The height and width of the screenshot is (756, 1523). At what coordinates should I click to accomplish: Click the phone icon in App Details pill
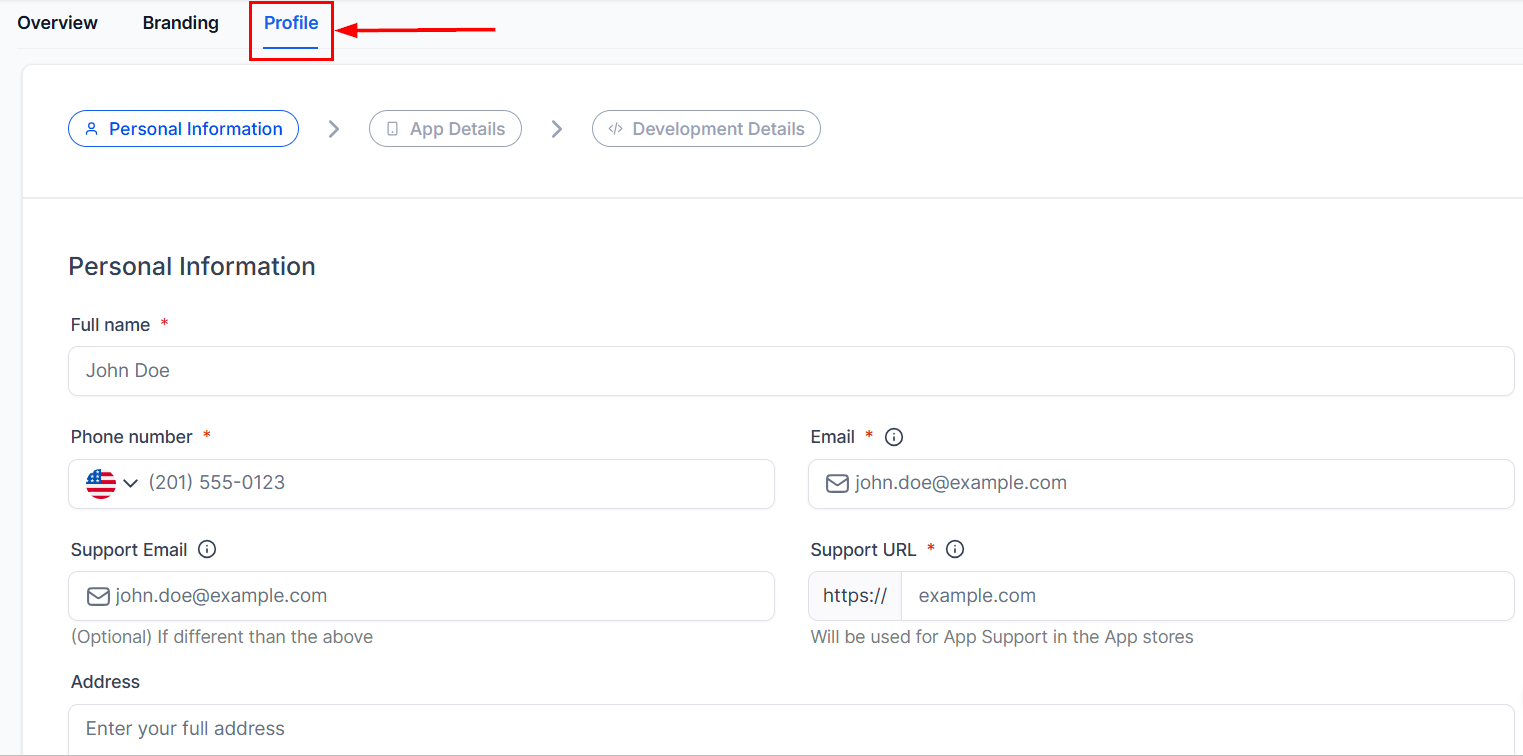(392, 129)
